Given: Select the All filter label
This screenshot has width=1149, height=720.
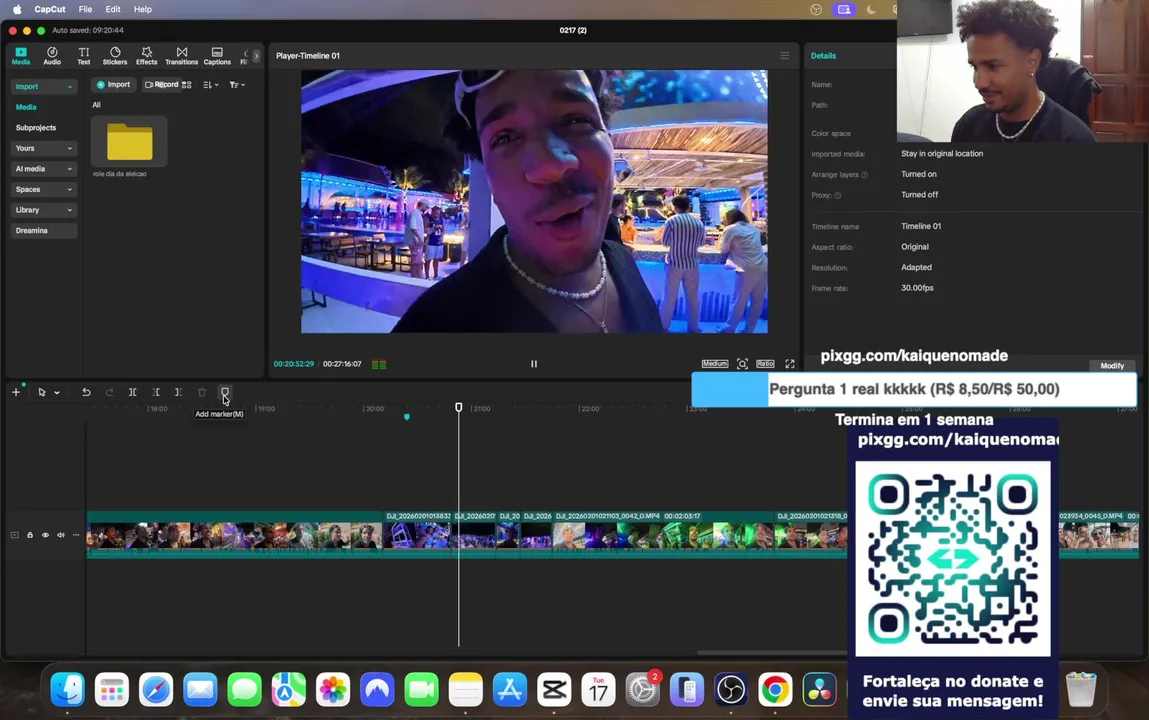Looking at the screenshot, I should point(96,105).
